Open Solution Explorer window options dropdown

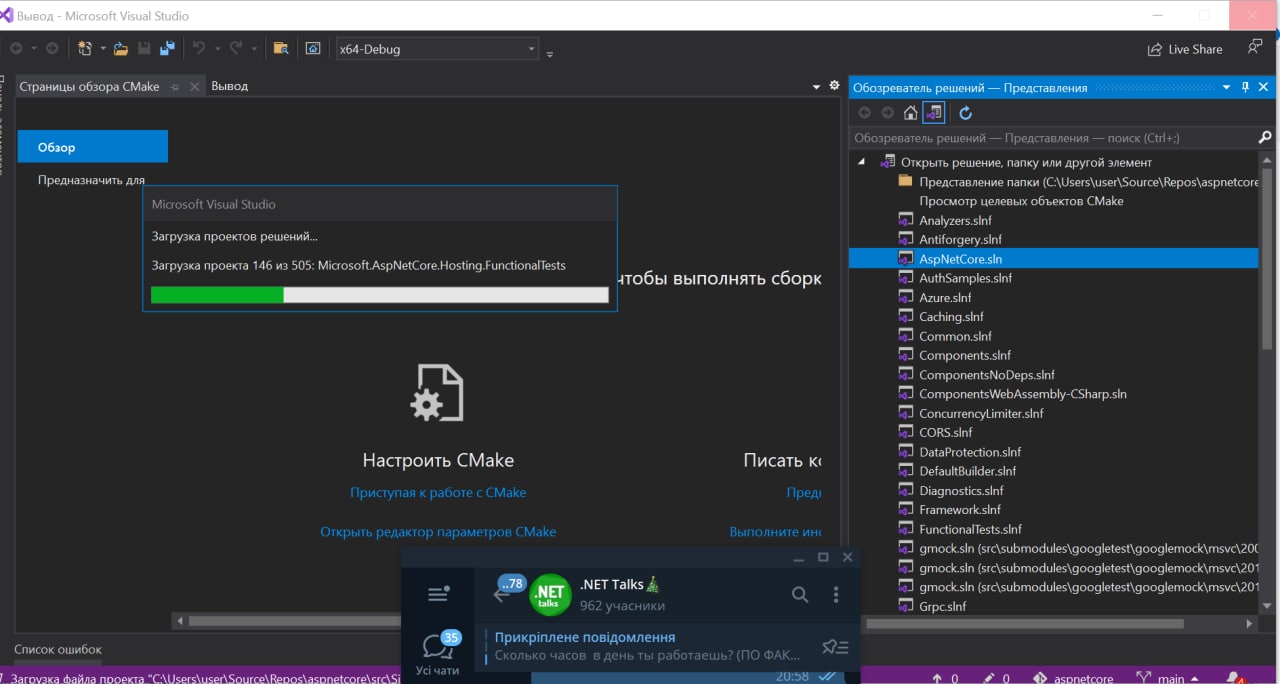1228,88
